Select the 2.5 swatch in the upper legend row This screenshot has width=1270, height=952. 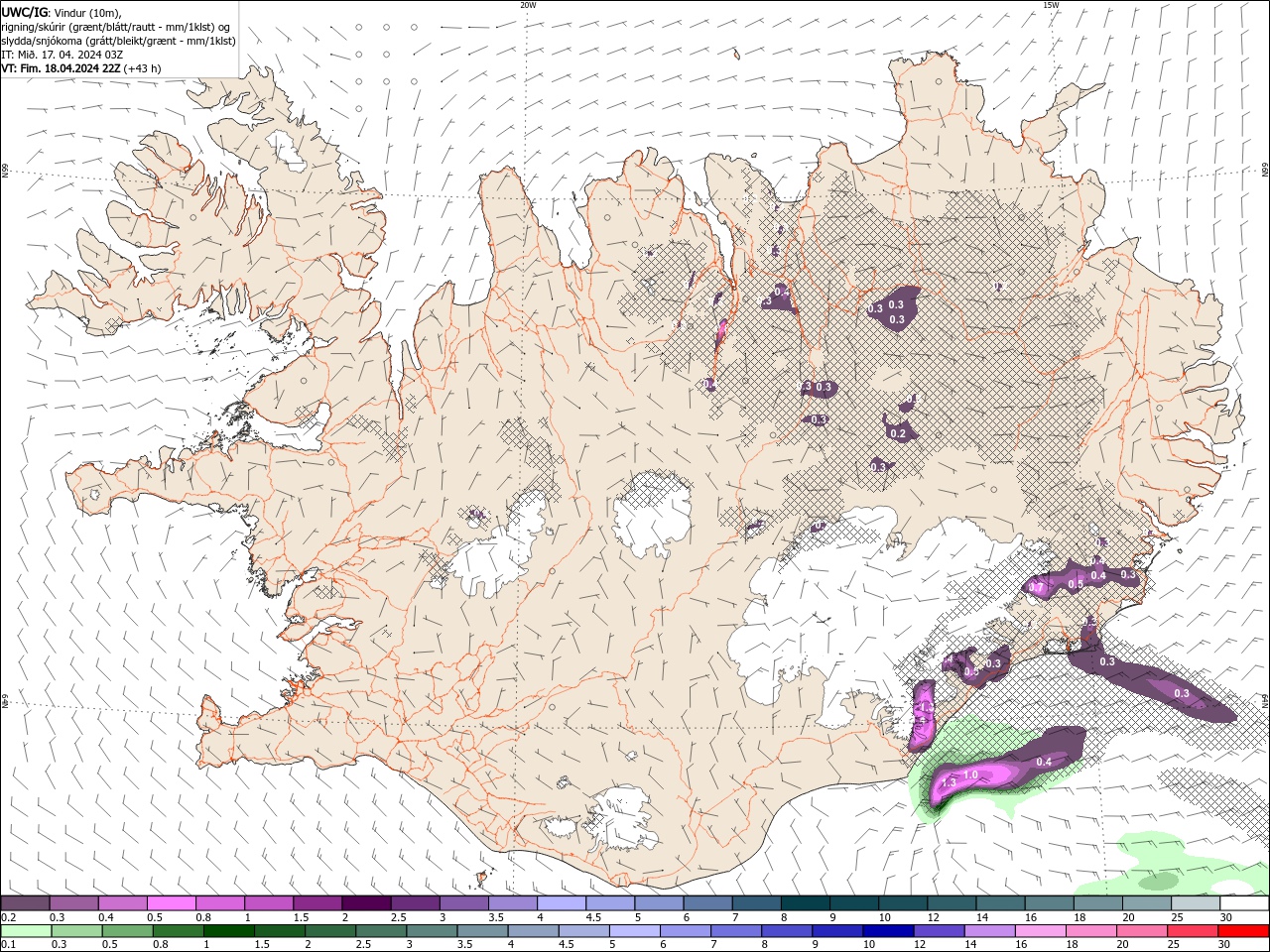click(x=415, y=903)
